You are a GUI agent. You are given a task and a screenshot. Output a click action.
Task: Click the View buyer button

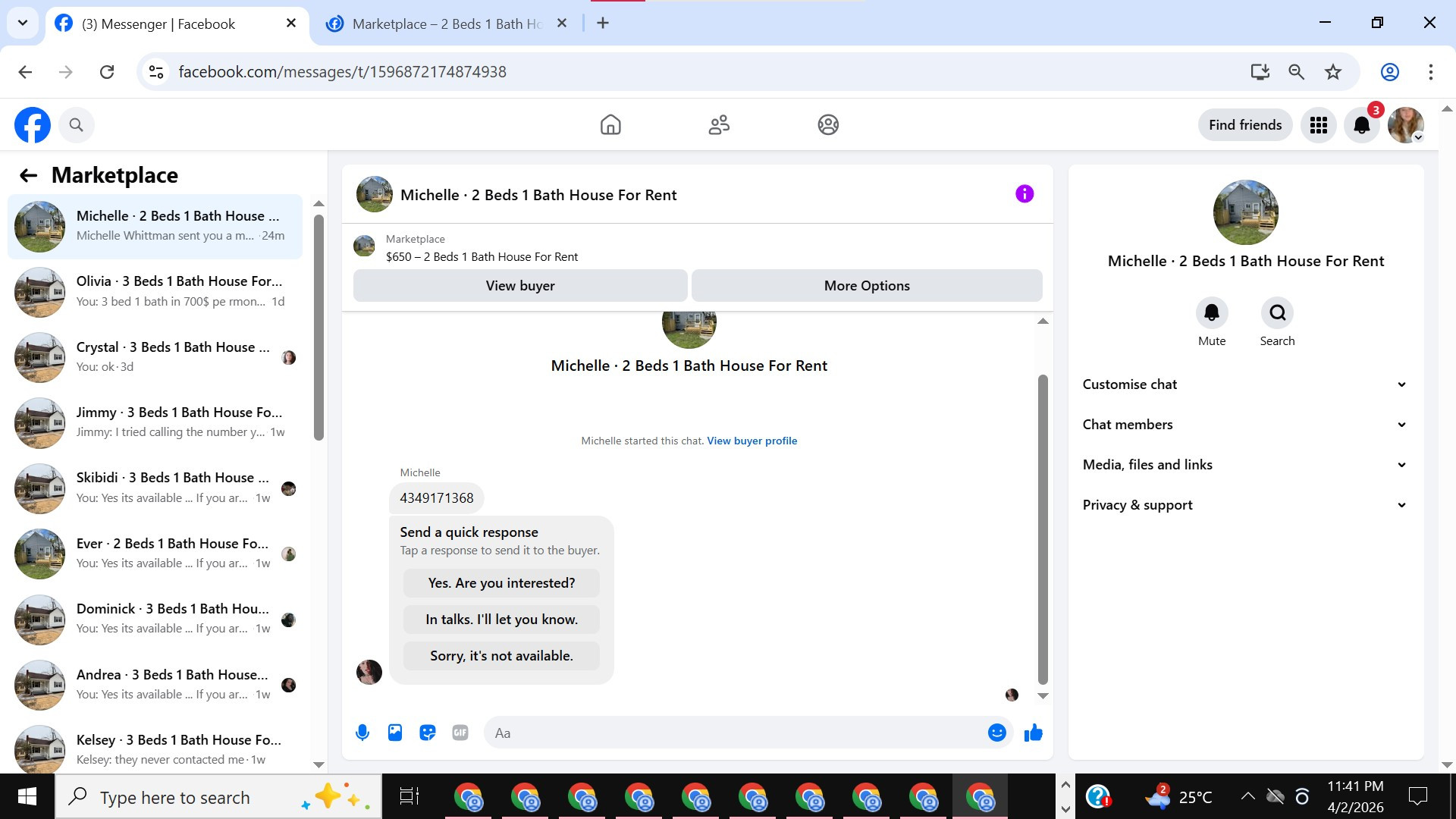point(520,286)
